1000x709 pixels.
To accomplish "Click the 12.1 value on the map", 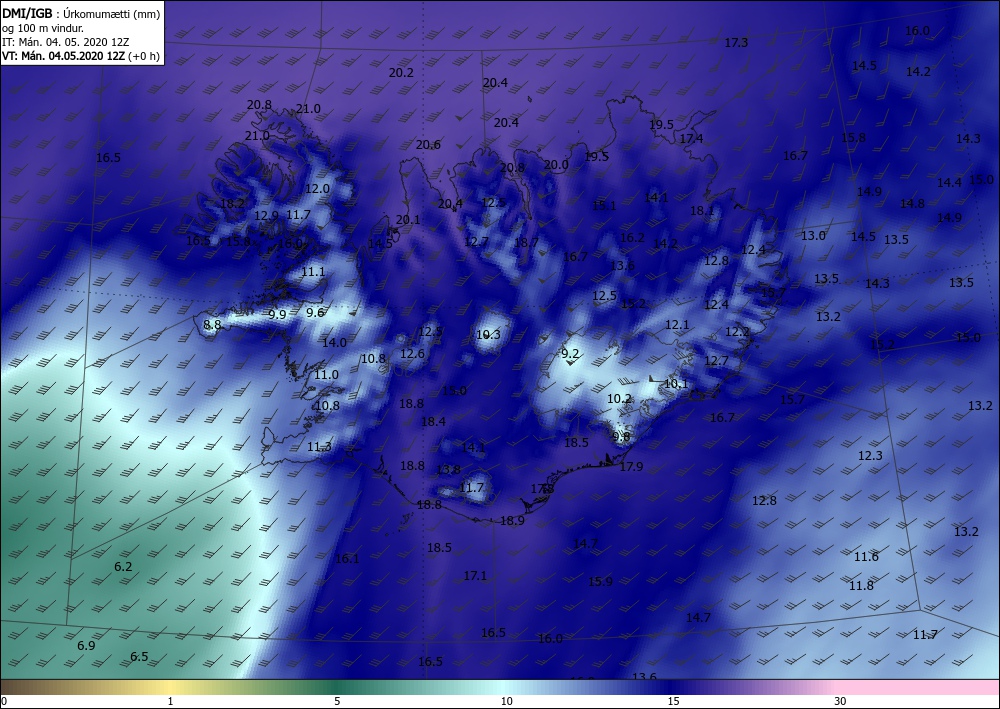I will click(677, 325).
